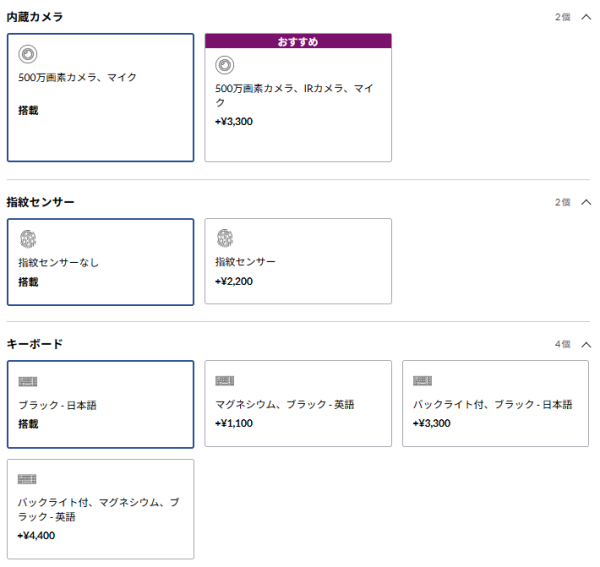Select 指紋センサー option for +¥2,200
Screen dimensions: 600x567
point(298,261)
